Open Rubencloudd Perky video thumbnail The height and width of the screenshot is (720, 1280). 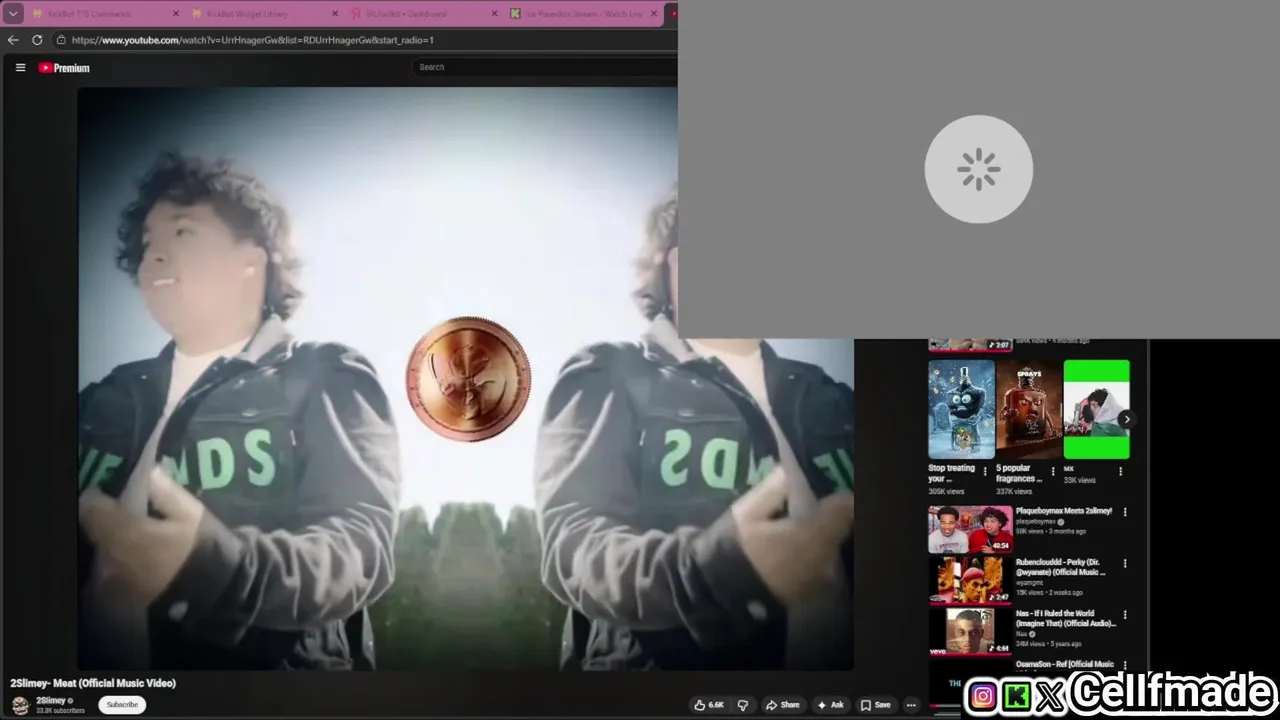click(x=970, y=580)
